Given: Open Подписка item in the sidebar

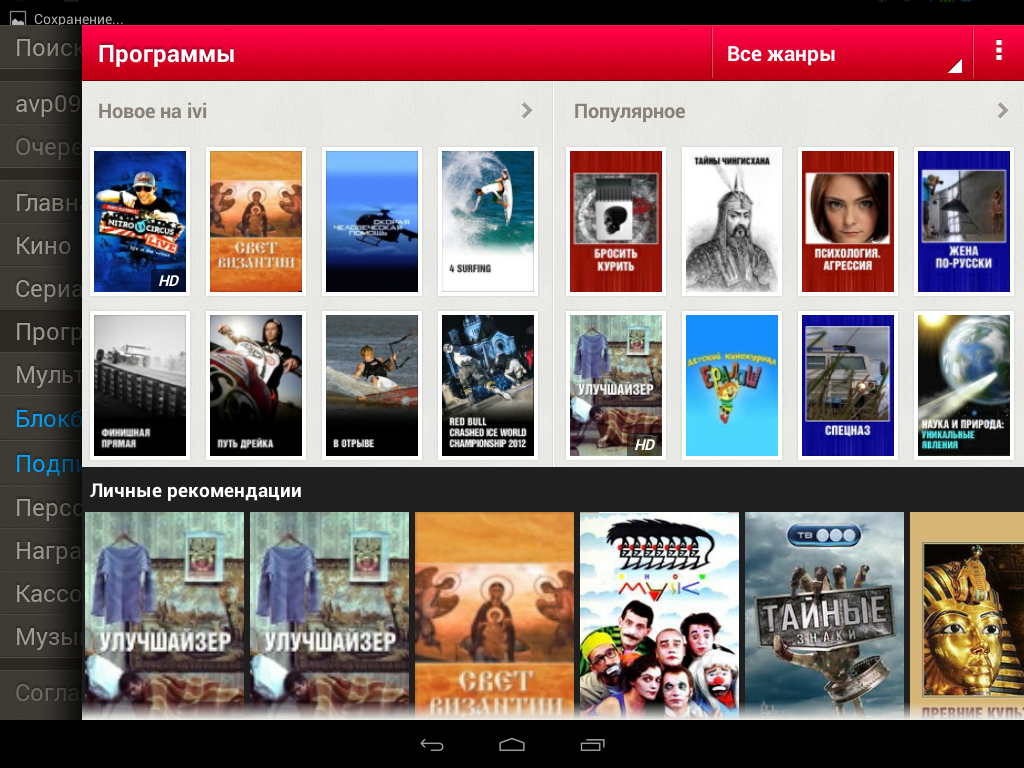Looking at the screenshot, I should (47, 463).
